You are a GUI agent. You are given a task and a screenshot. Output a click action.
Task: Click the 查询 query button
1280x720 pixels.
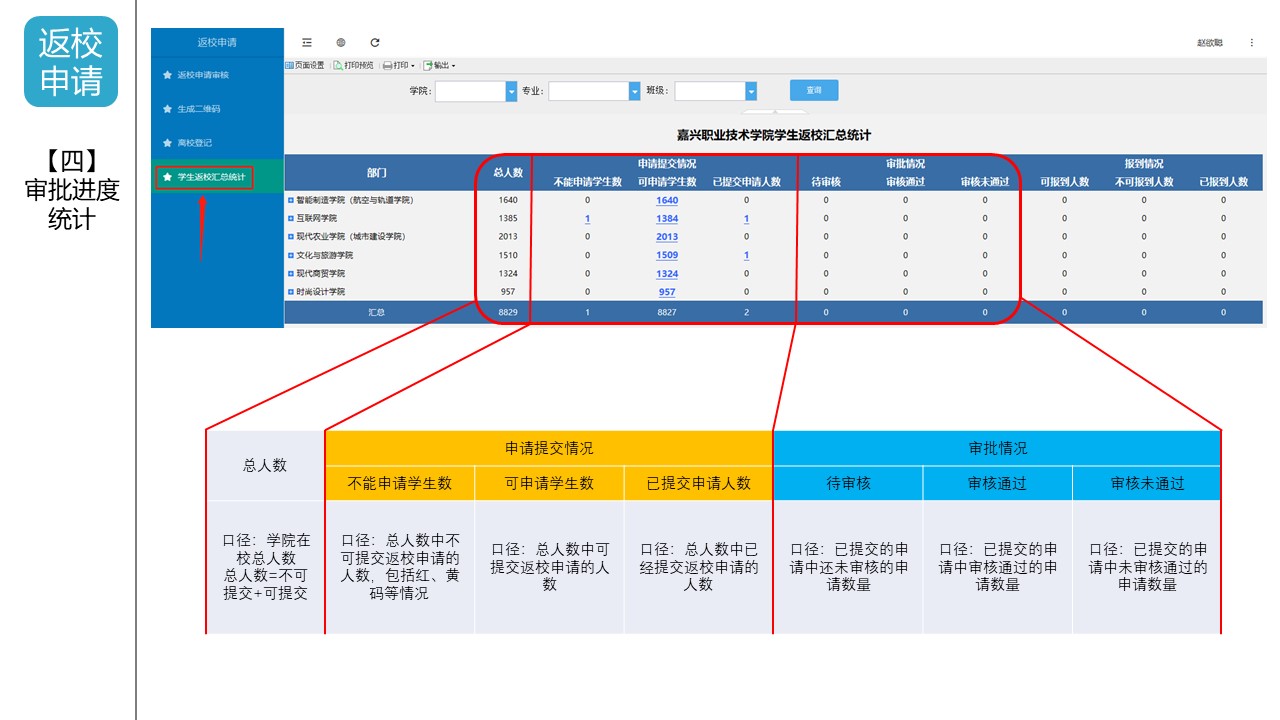pos(813,90)
